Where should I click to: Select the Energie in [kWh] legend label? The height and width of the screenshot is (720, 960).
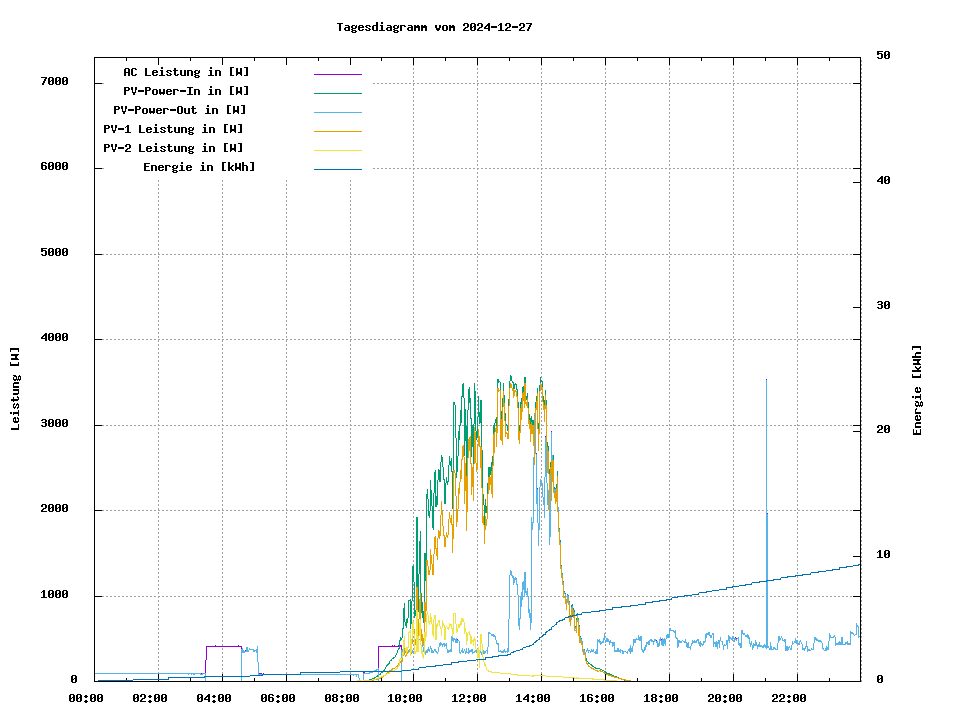click(199, 167)
